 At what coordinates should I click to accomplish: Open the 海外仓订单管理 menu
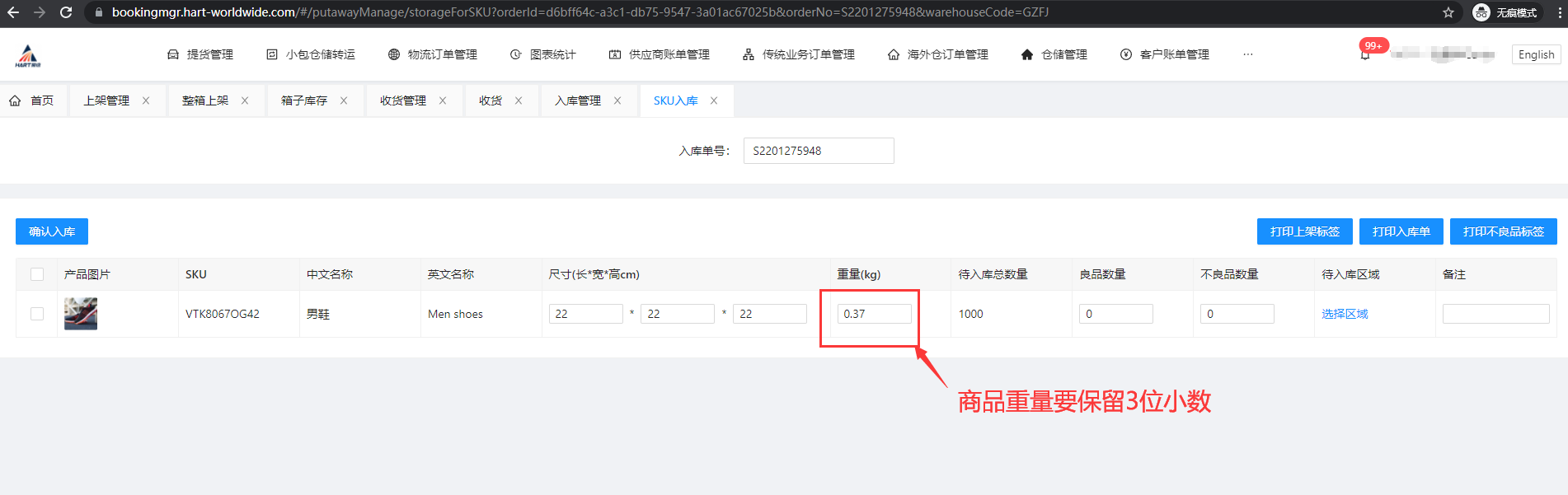(x=938, y=54)
